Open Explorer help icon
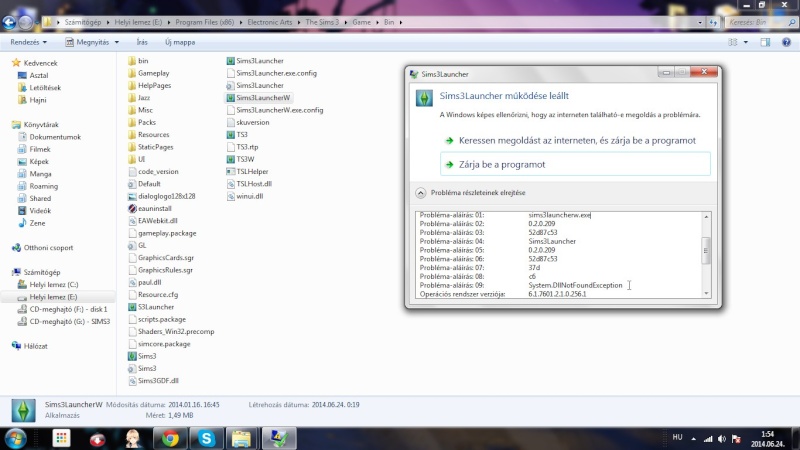Viewport: 800px width, 450px height. (786, 42)
